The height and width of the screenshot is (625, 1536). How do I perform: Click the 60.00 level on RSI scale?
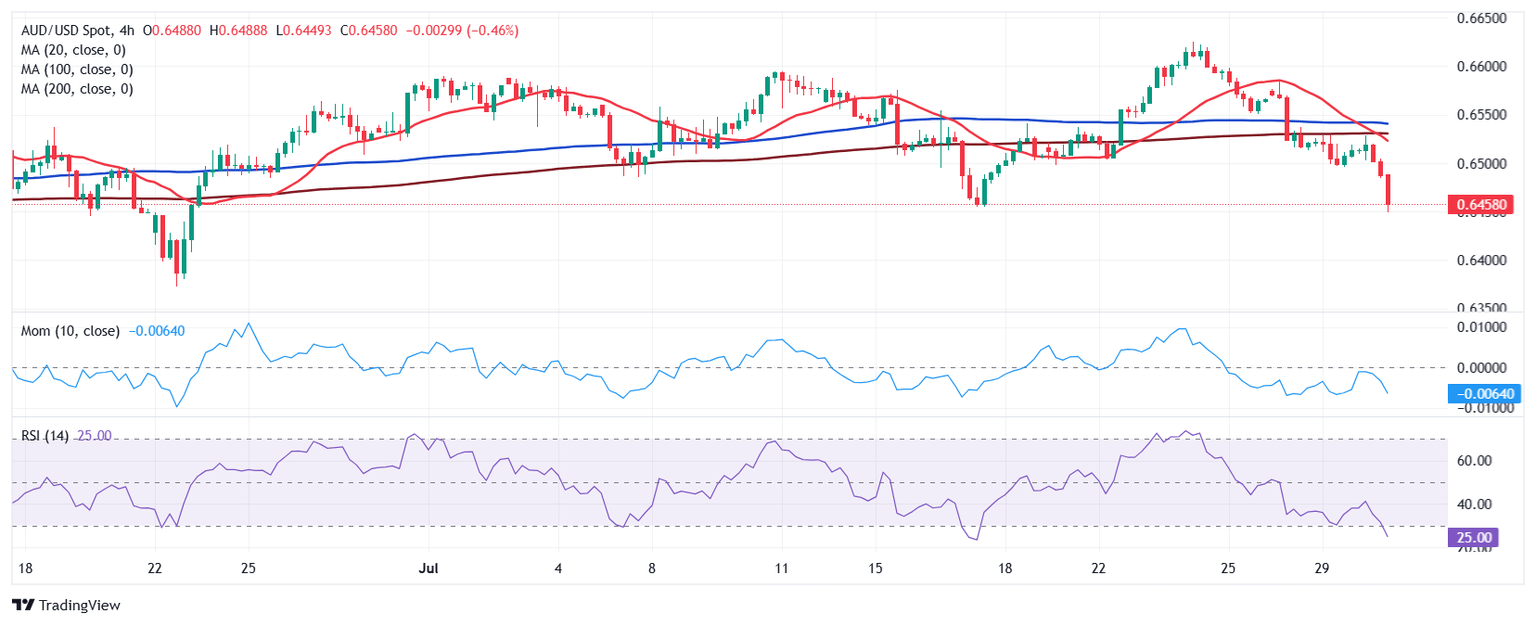click(x=1474, y=461)
